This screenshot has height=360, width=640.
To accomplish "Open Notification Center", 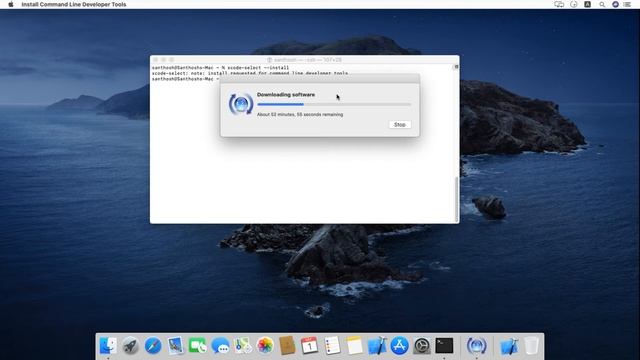I will (x=627, y=4).
